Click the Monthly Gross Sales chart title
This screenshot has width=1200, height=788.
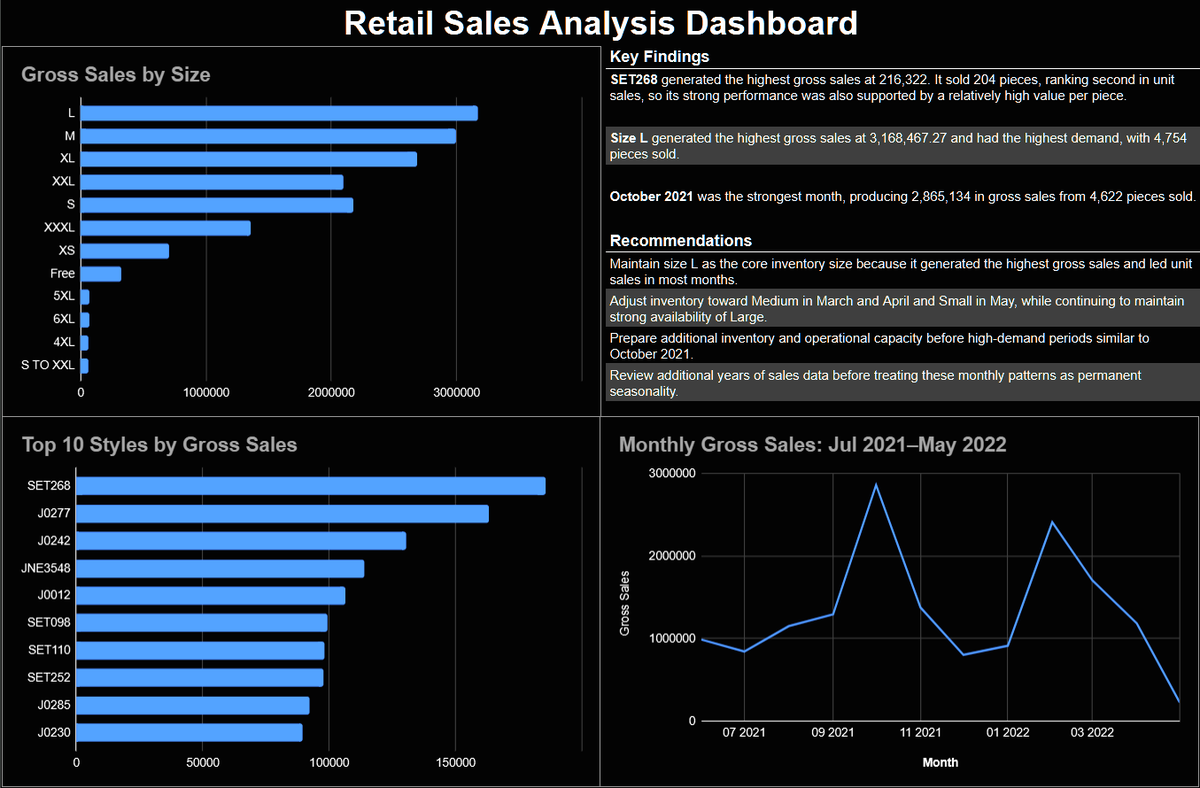coord(813,445)
